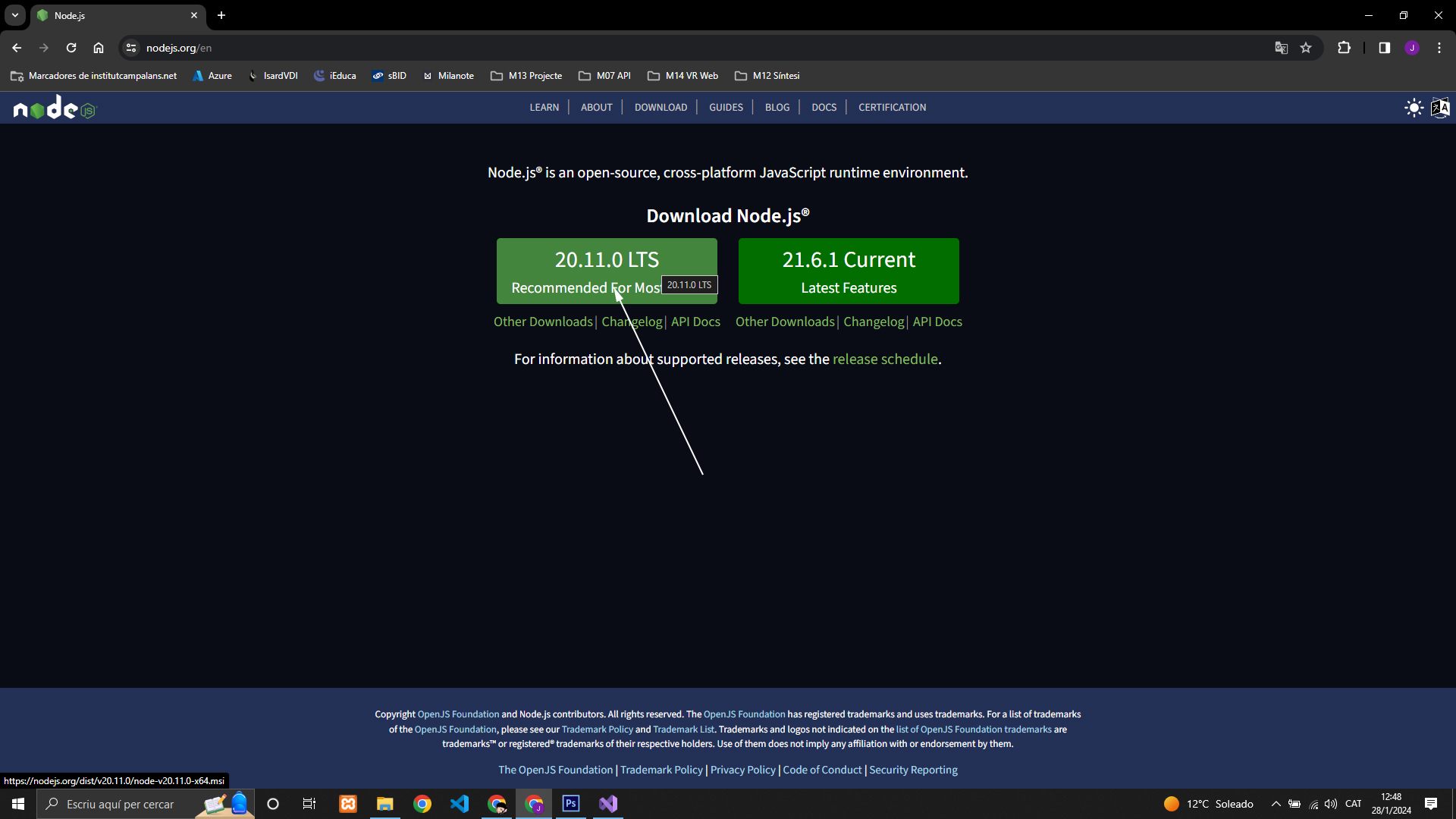This screenshot has height=819, width=1456.
Task: Toggle the light/dark theme sun icon
Action: 1414,108
